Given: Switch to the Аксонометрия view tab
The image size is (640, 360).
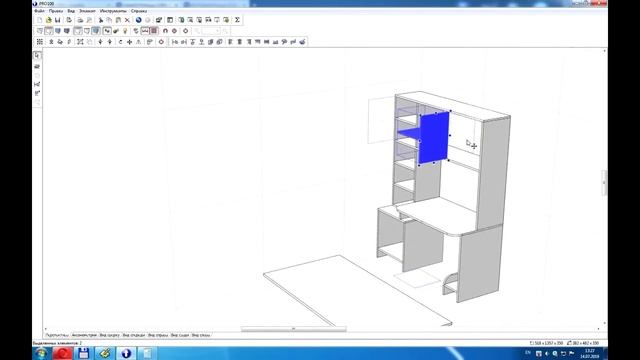Looking at the screenshot, I should point(84,335).
